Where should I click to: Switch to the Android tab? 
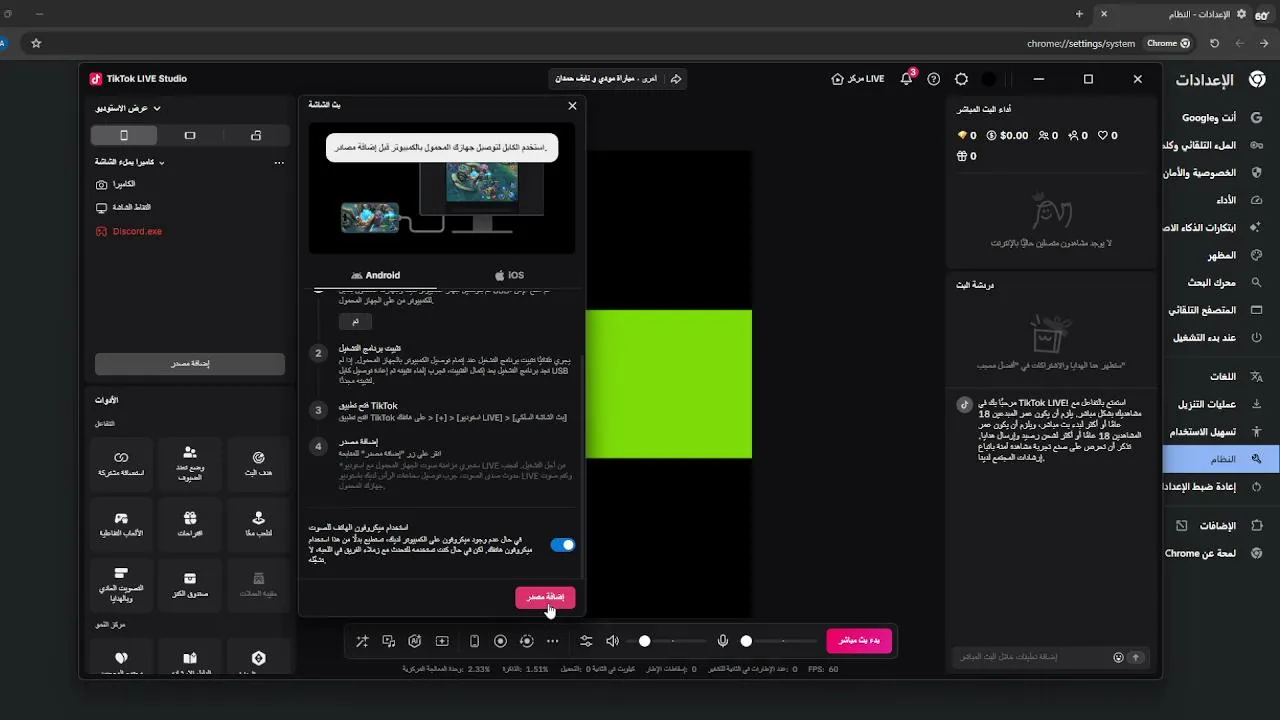tap(376, 275)
